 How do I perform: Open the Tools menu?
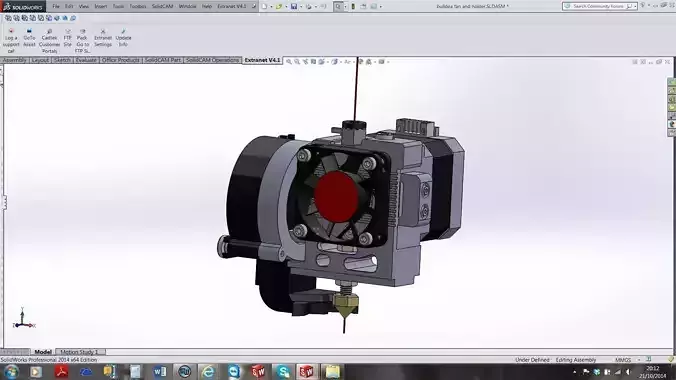118,6
